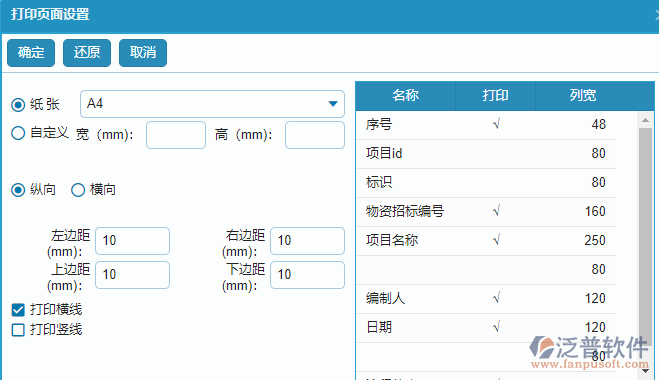
Task: Toggle print checkmark for 项目名称 row
Action: coord(496,240)
